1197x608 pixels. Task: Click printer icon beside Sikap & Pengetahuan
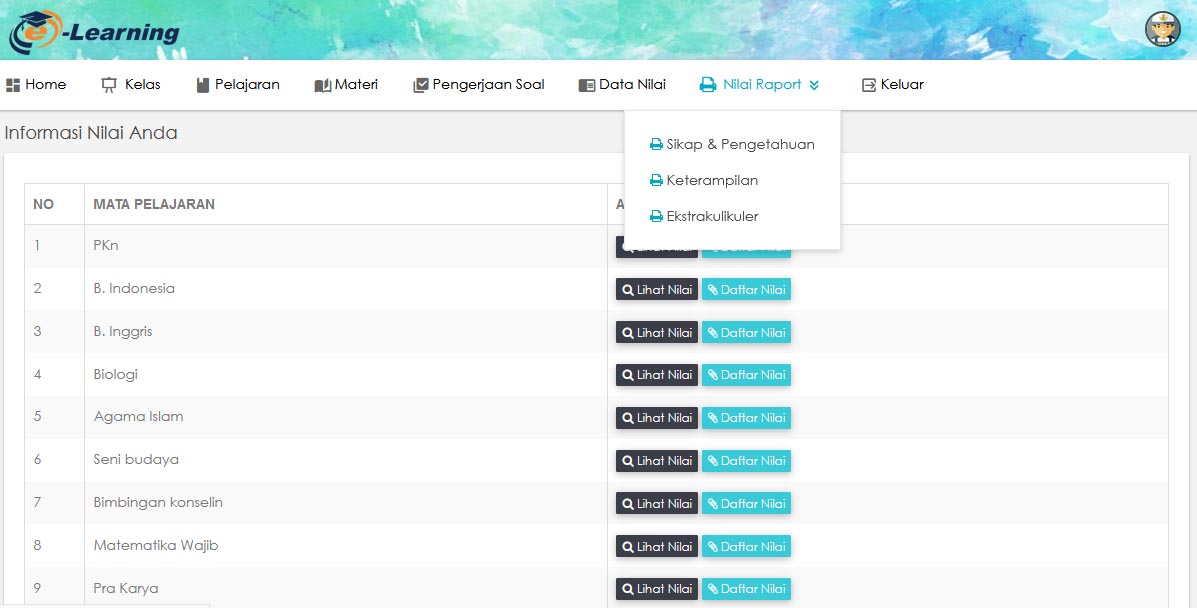pos(656,144)
